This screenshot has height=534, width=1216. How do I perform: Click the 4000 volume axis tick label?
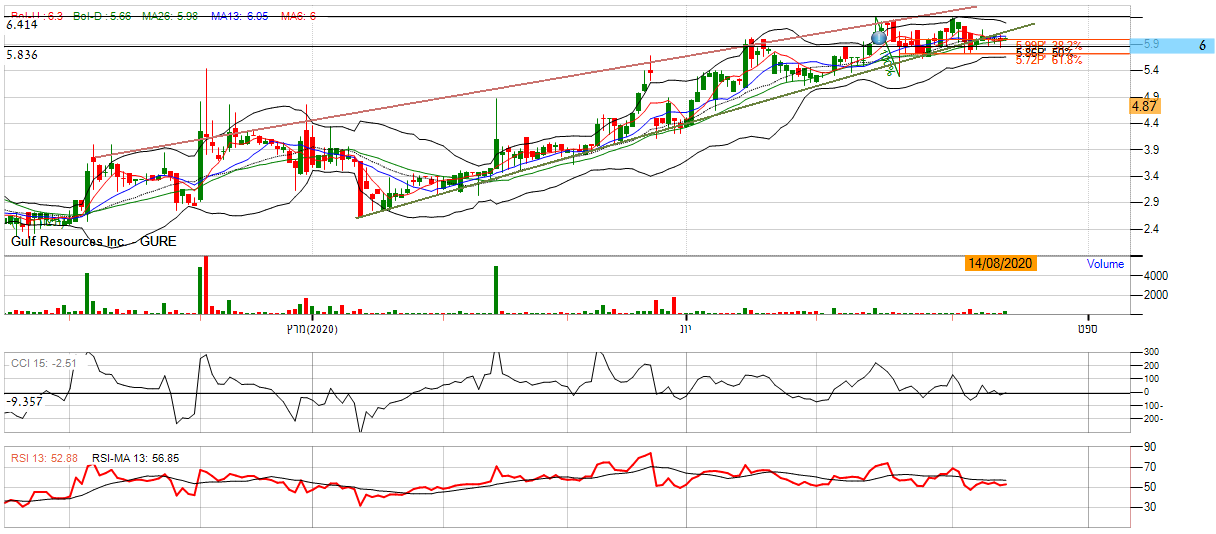click(x=1157, y=275)
